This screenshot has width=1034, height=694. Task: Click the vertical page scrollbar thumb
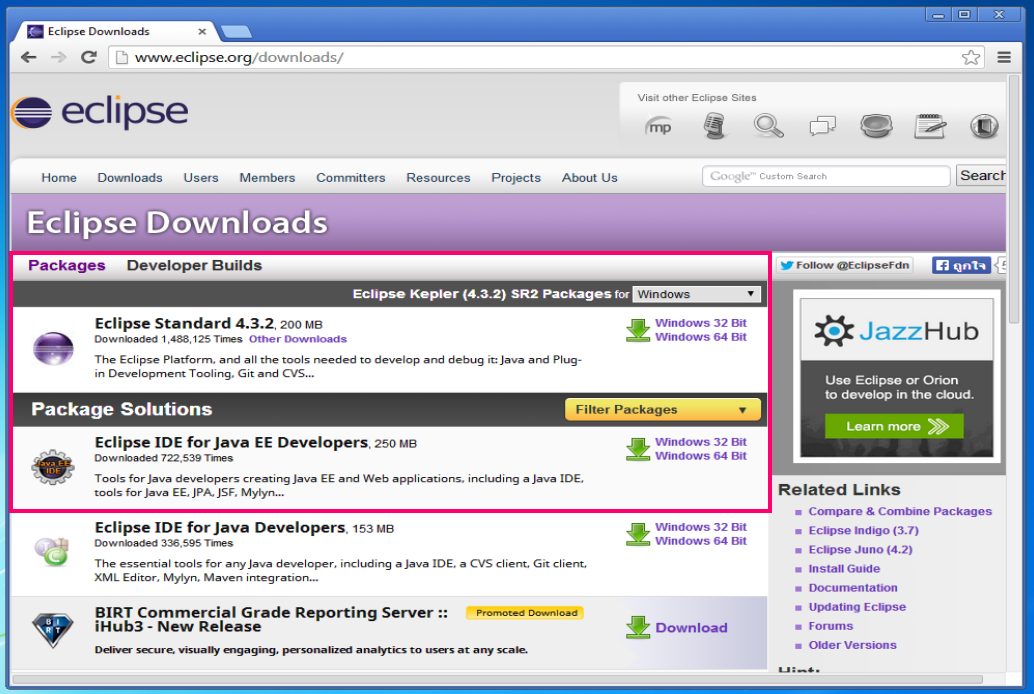coord(1014,198)
